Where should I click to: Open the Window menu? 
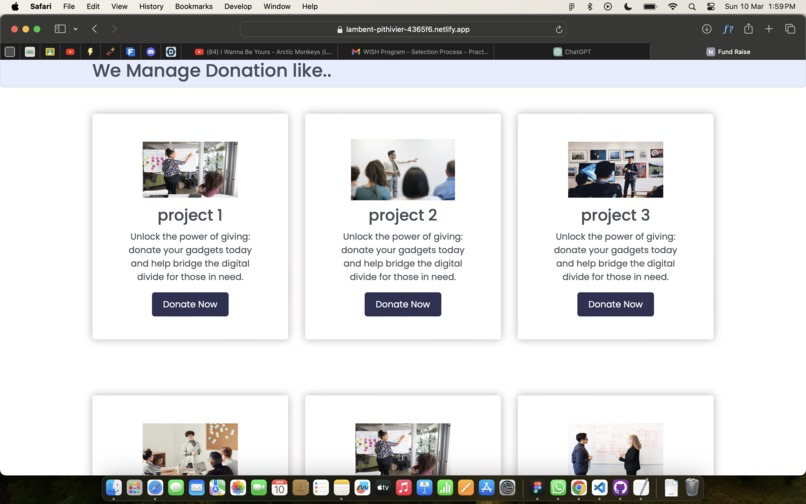point(277,6)
